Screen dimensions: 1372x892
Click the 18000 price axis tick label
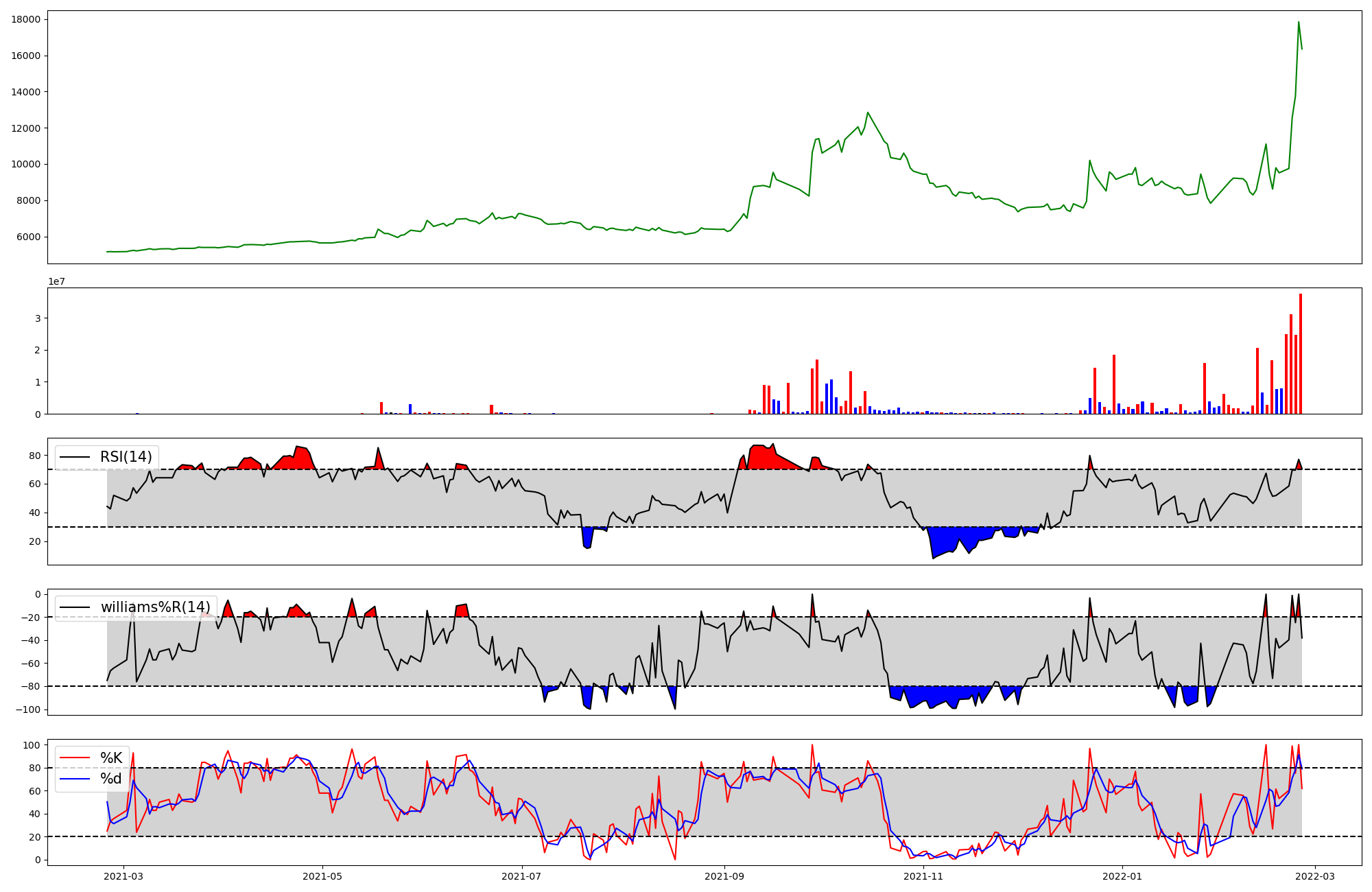click(x=25, y=19)
